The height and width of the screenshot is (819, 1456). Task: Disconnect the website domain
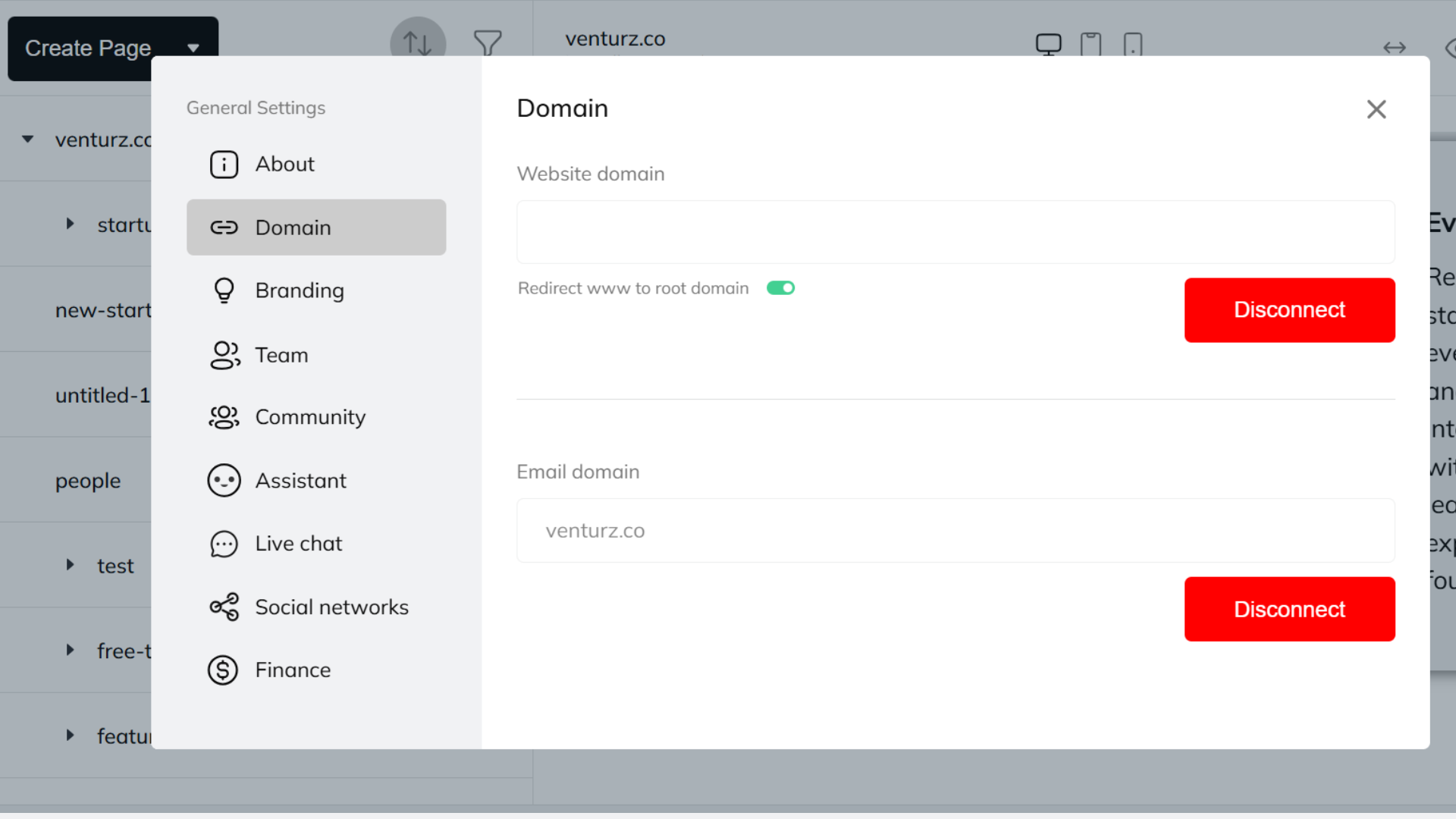pyautogui.click(x=1289, y=309)
